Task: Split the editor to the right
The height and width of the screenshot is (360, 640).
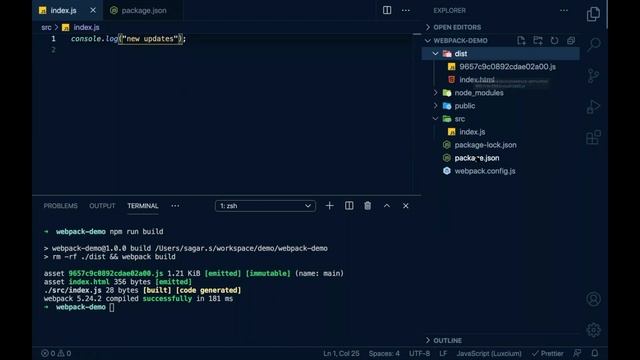Action: [x=387, y=10]
